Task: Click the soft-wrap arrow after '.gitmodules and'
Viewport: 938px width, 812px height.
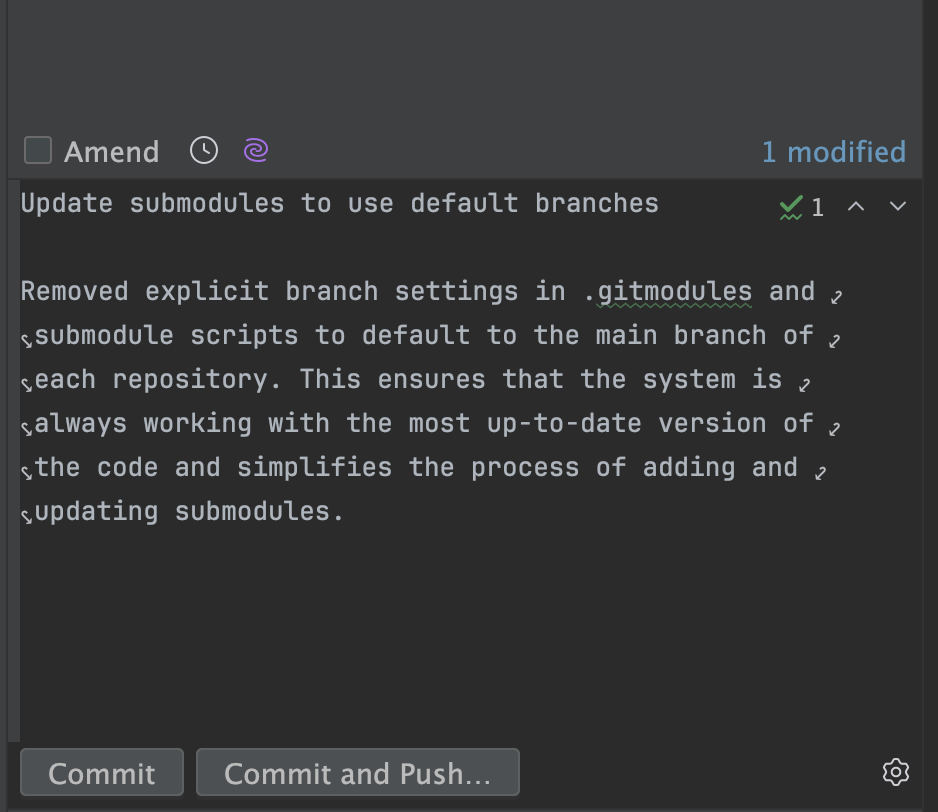Action: pos(836,294)
